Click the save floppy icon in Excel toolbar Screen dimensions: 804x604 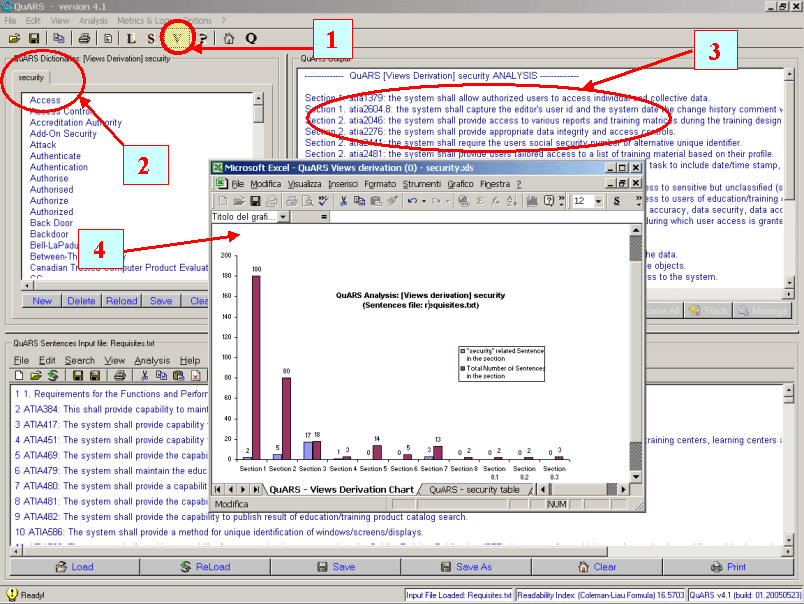point(255,201)
